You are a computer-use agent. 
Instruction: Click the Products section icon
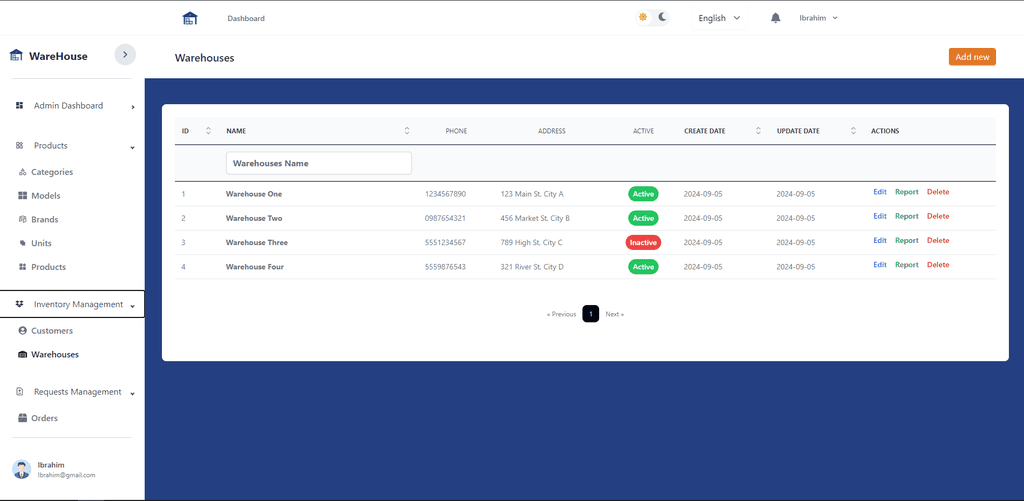(x=20, y=146)
